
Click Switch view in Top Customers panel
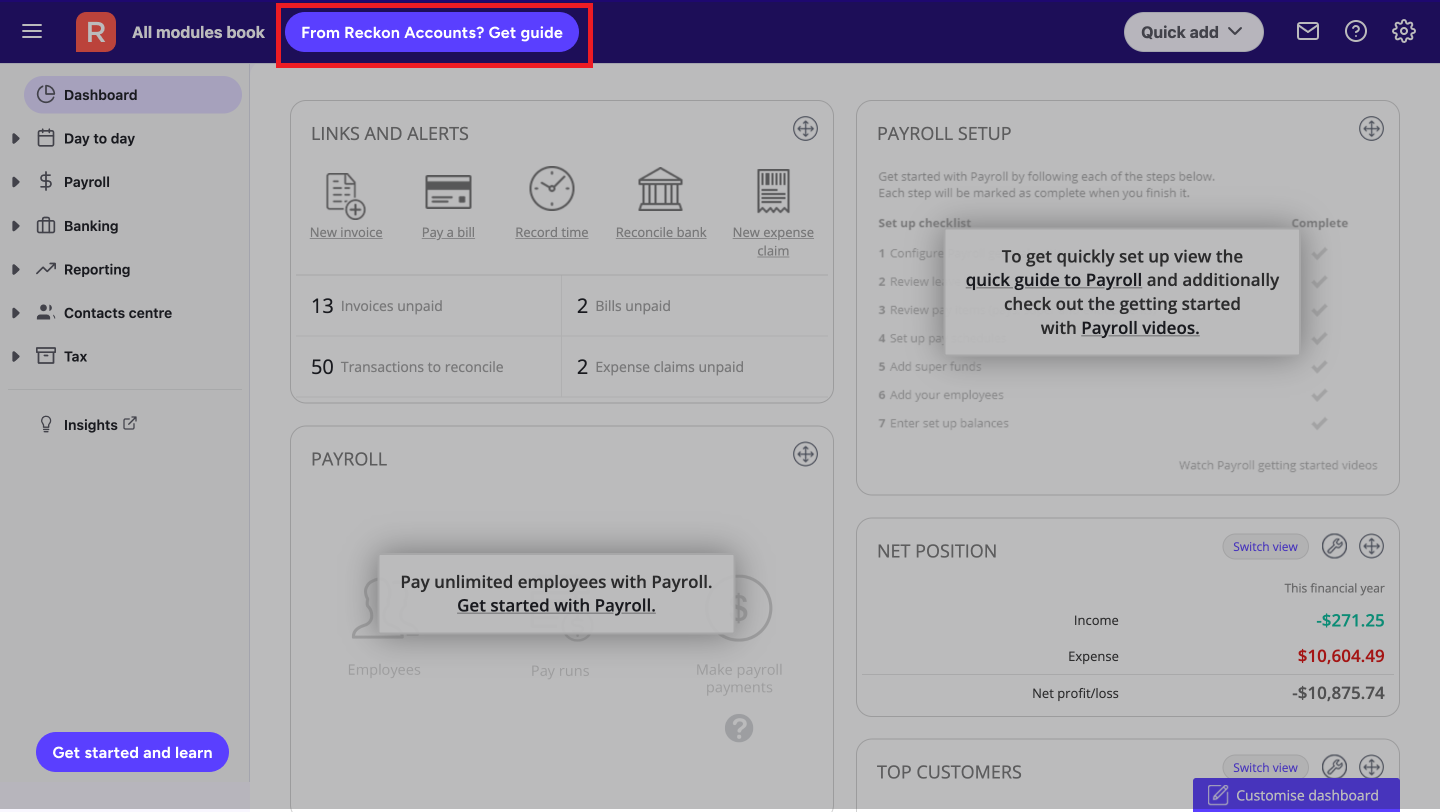[1265, 768]
